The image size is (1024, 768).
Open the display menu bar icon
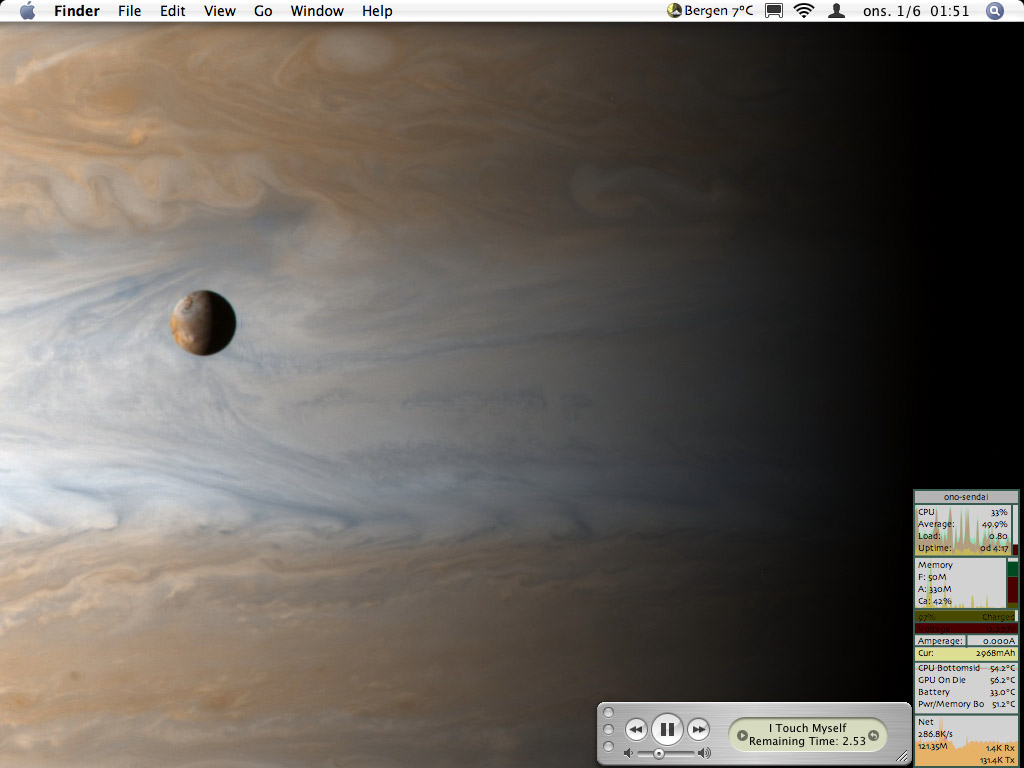pyautogui.click(x=774, y=10)
